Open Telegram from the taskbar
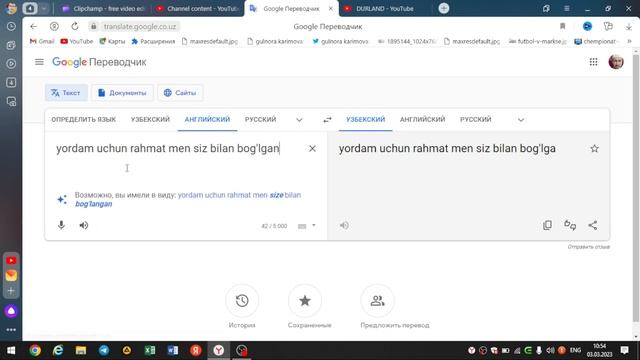640x360 pixels. pyautogui.click(x=104, y=350)
